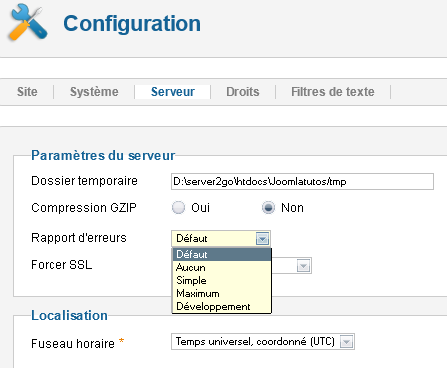Select Développement error reporting option
447x368 pixels.
tap(222, 306)
